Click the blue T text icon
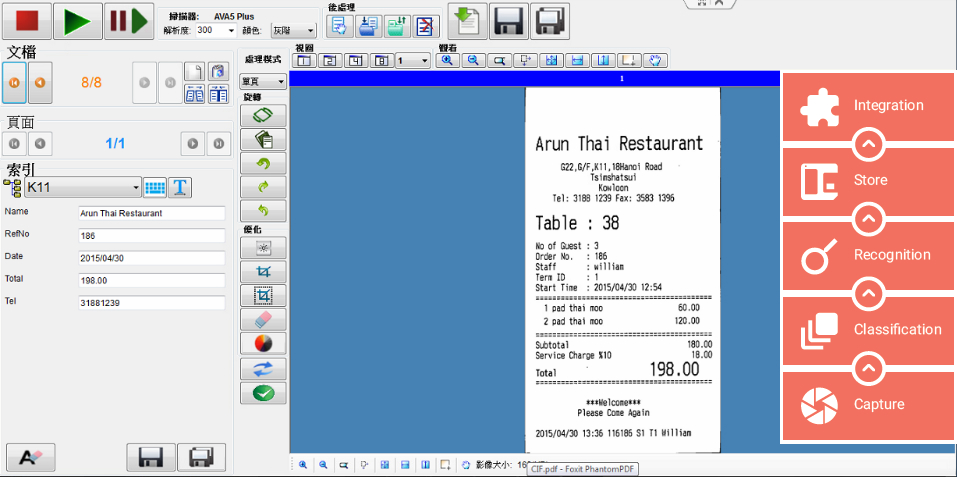 click(x=180, y=188)
